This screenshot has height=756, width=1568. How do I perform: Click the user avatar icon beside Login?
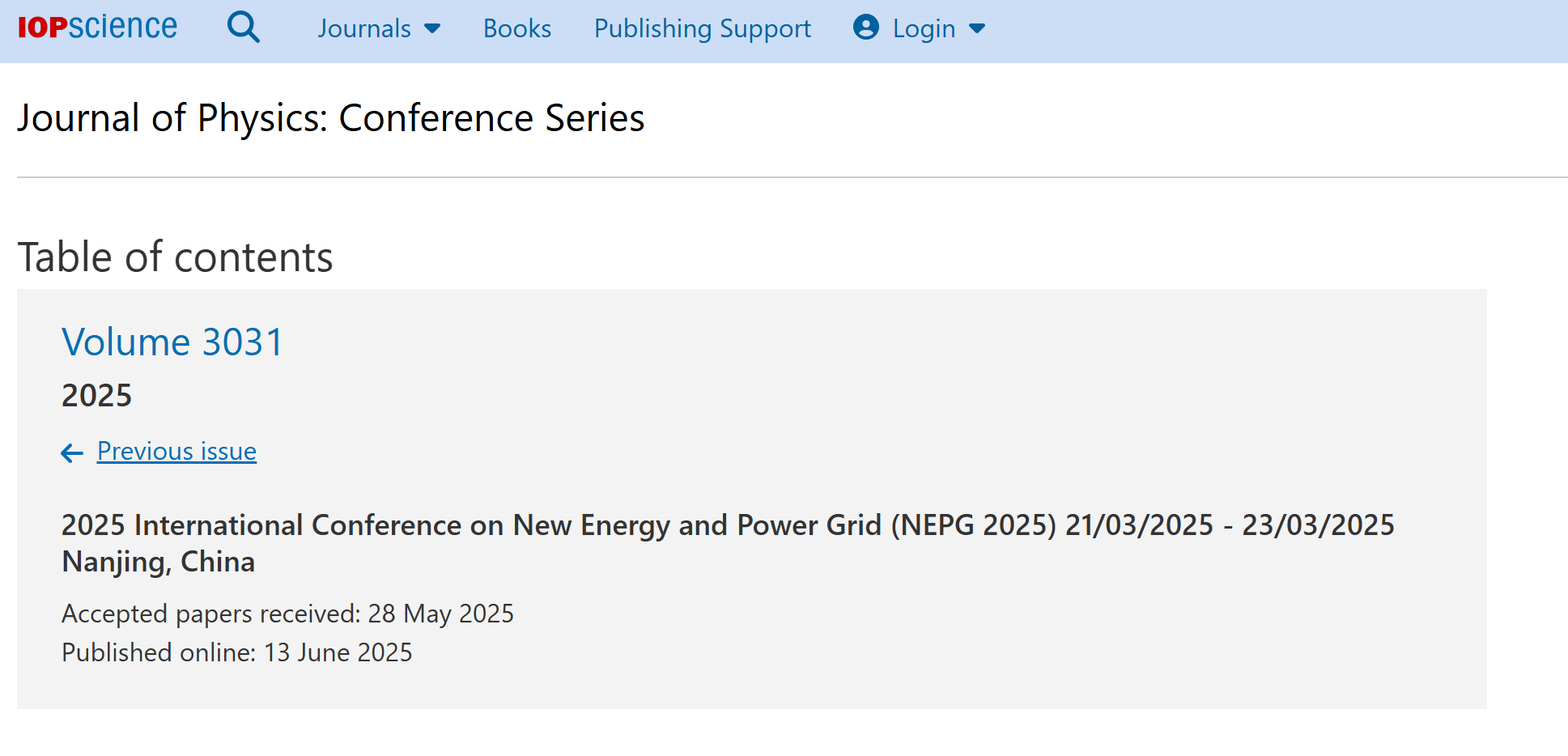coord(865,28)
